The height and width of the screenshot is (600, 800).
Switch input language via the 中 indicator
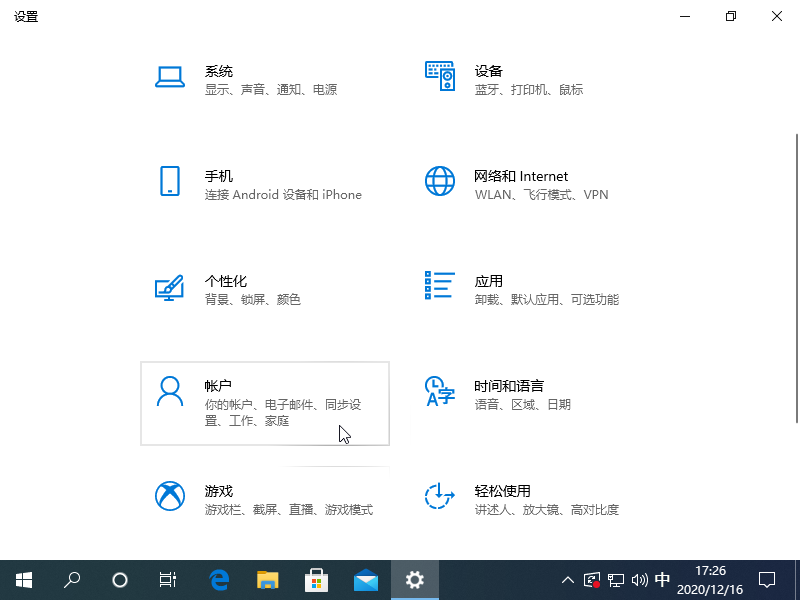pyautogui.click(x=662, y=580)
